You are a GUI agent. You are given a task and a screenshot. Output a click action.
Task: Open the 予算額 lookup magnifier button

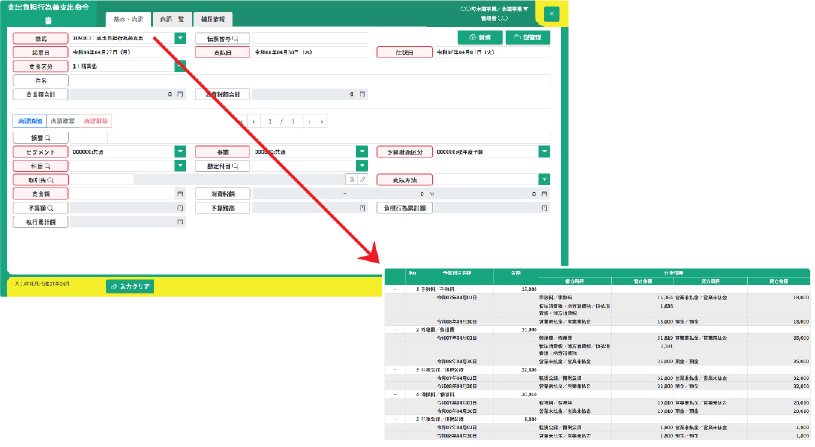[50, 208]
